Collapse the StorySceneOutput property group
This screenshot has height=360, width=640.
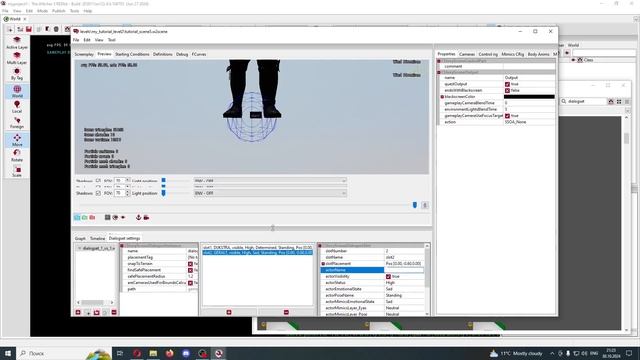click(439, 72)
